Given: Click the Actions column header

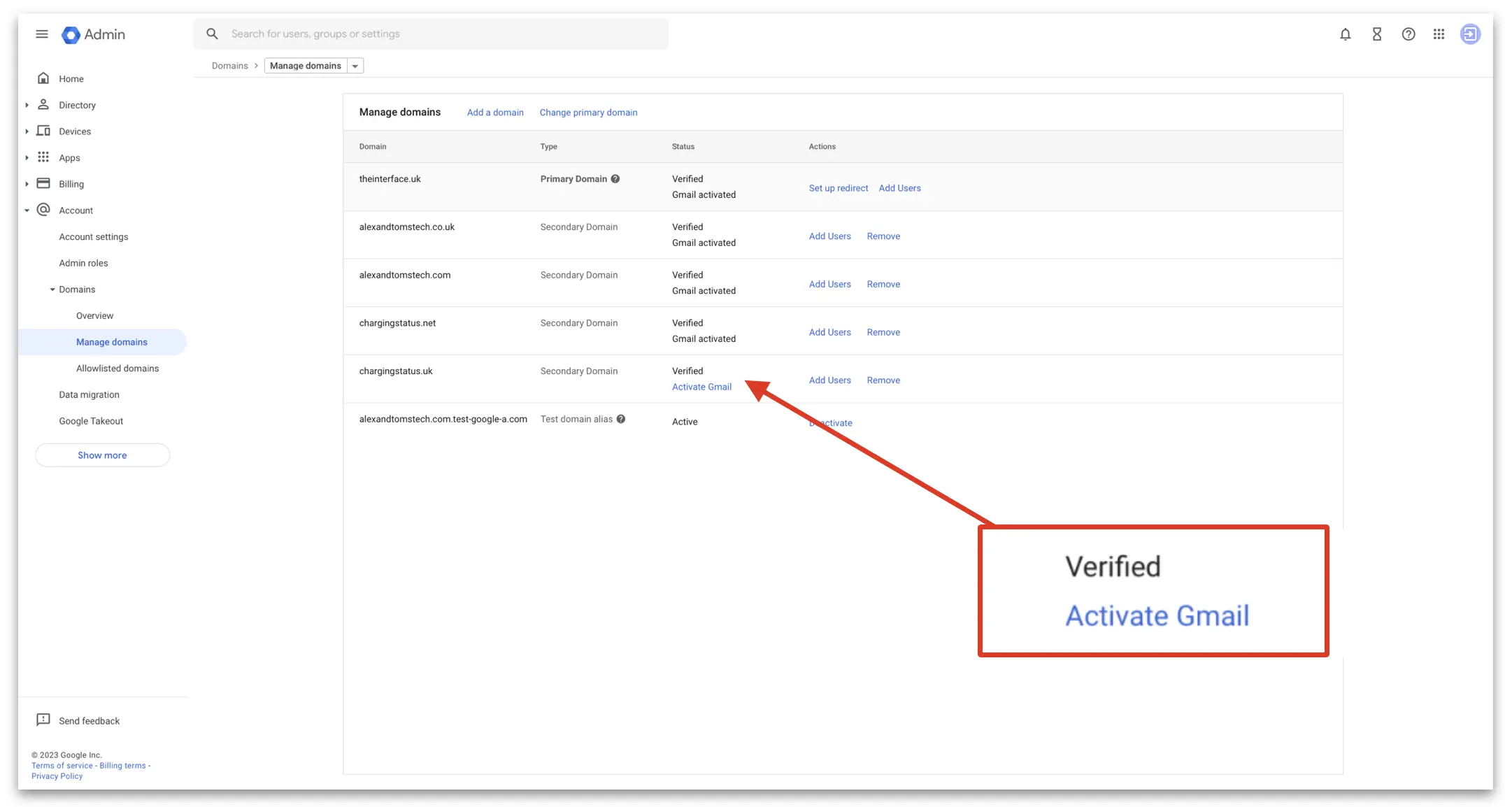Looking at the screenshot, I should point(822,147).
